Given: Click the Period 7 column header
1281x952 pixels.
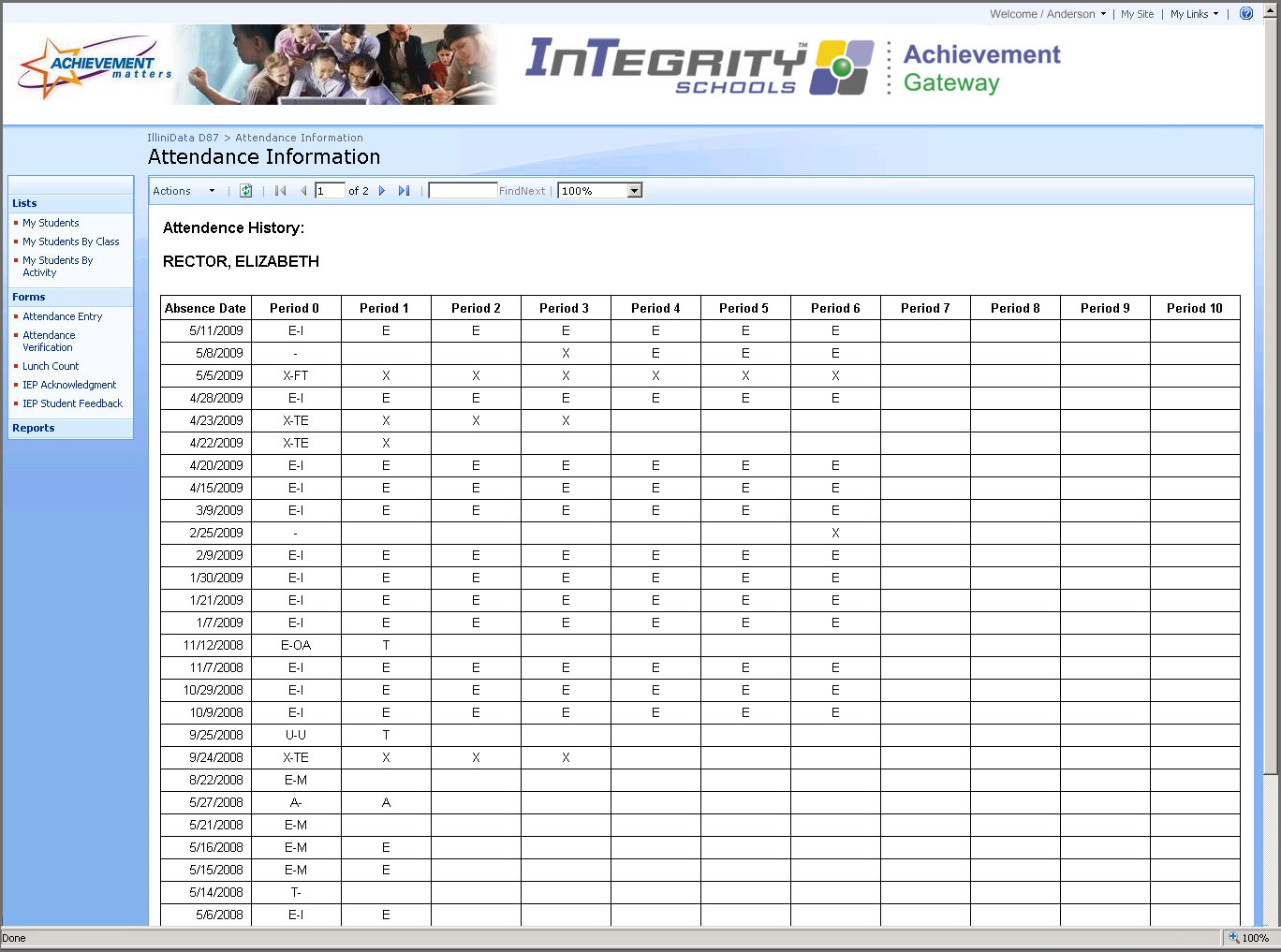Looking at the screenshot, I should tap(925, 308).
